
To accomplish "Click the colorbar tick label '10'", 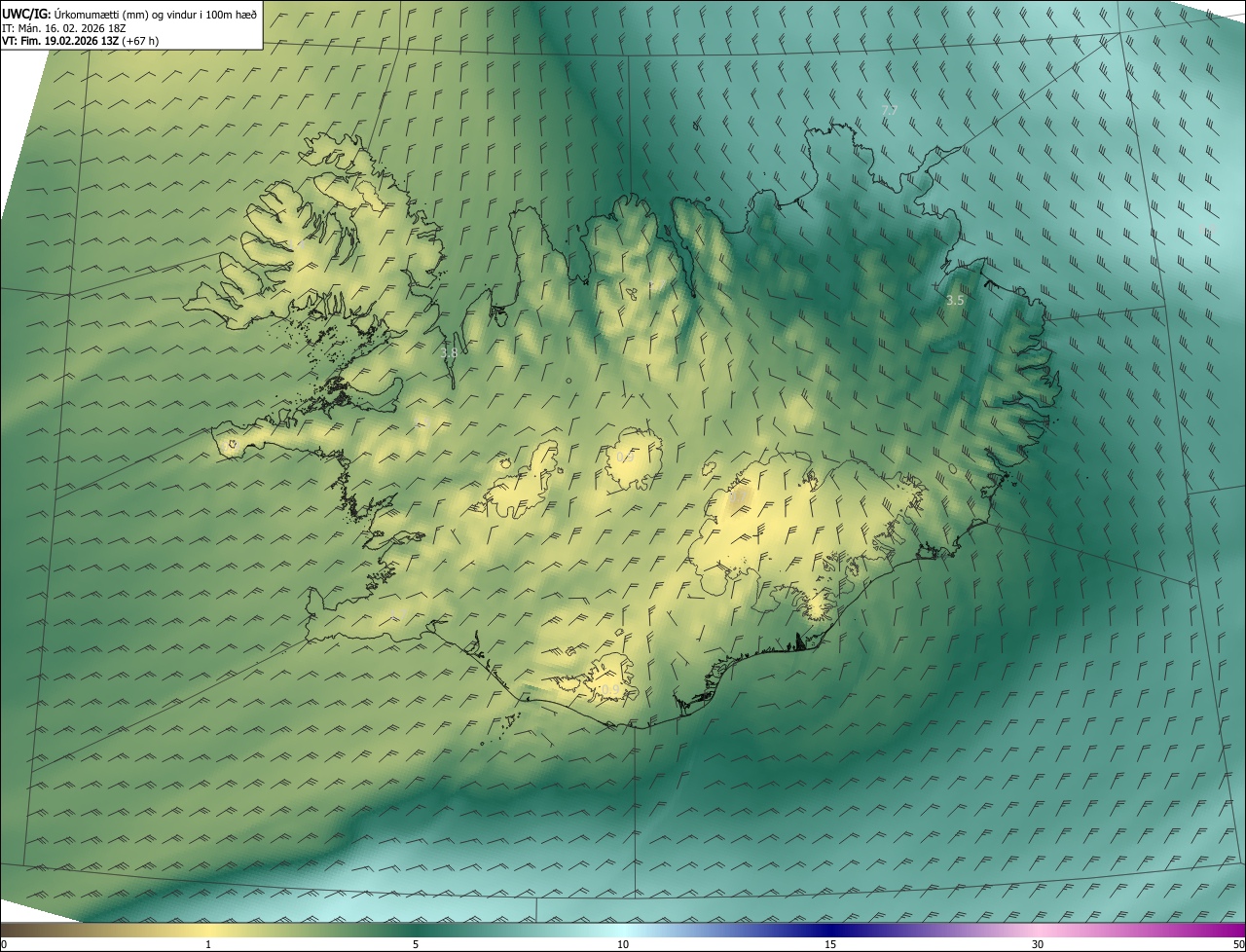I will [x=623, y=944].
